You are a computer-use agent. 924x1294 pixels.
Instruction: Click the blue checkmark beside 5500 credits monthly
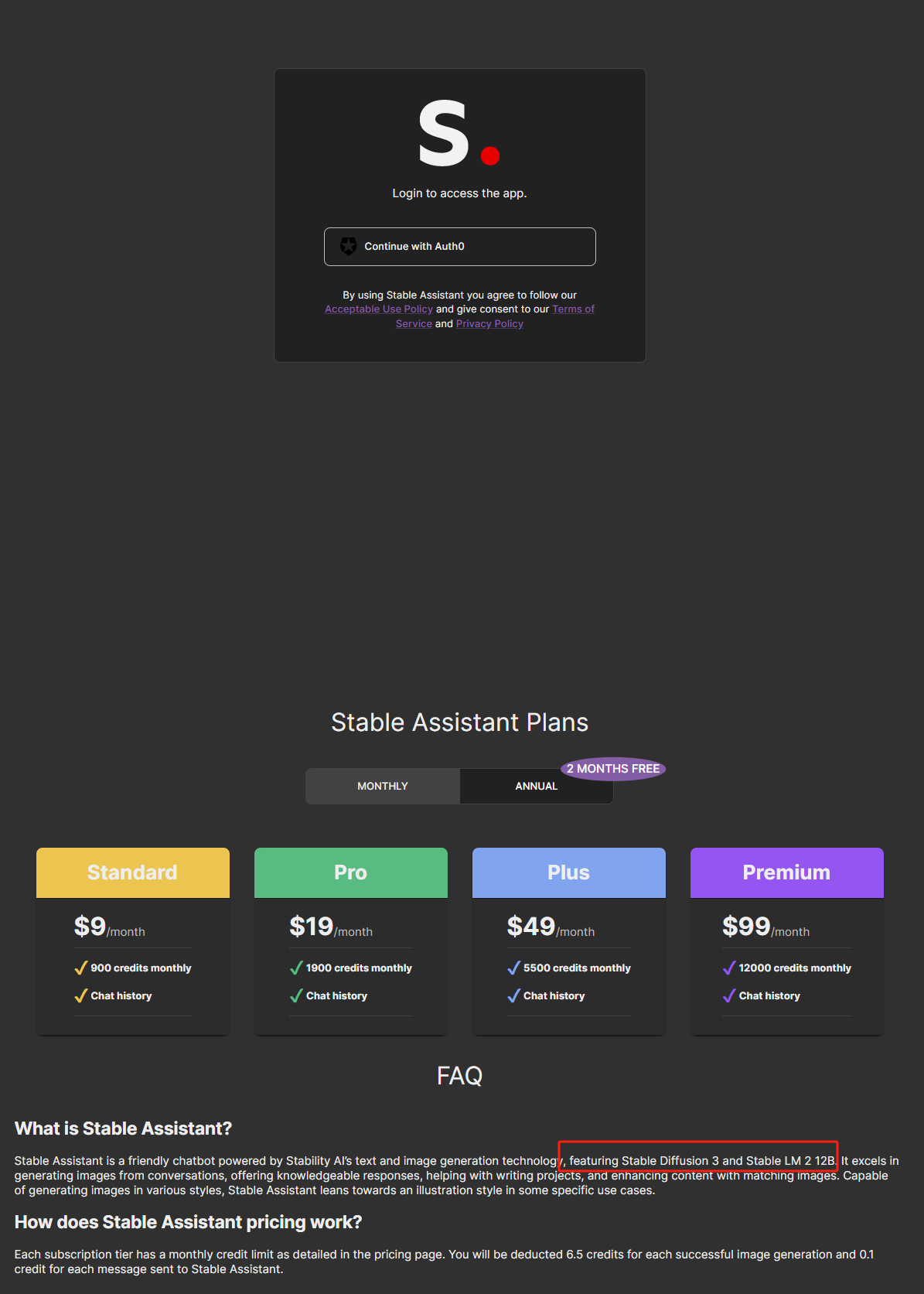click(x=513, y=968)
